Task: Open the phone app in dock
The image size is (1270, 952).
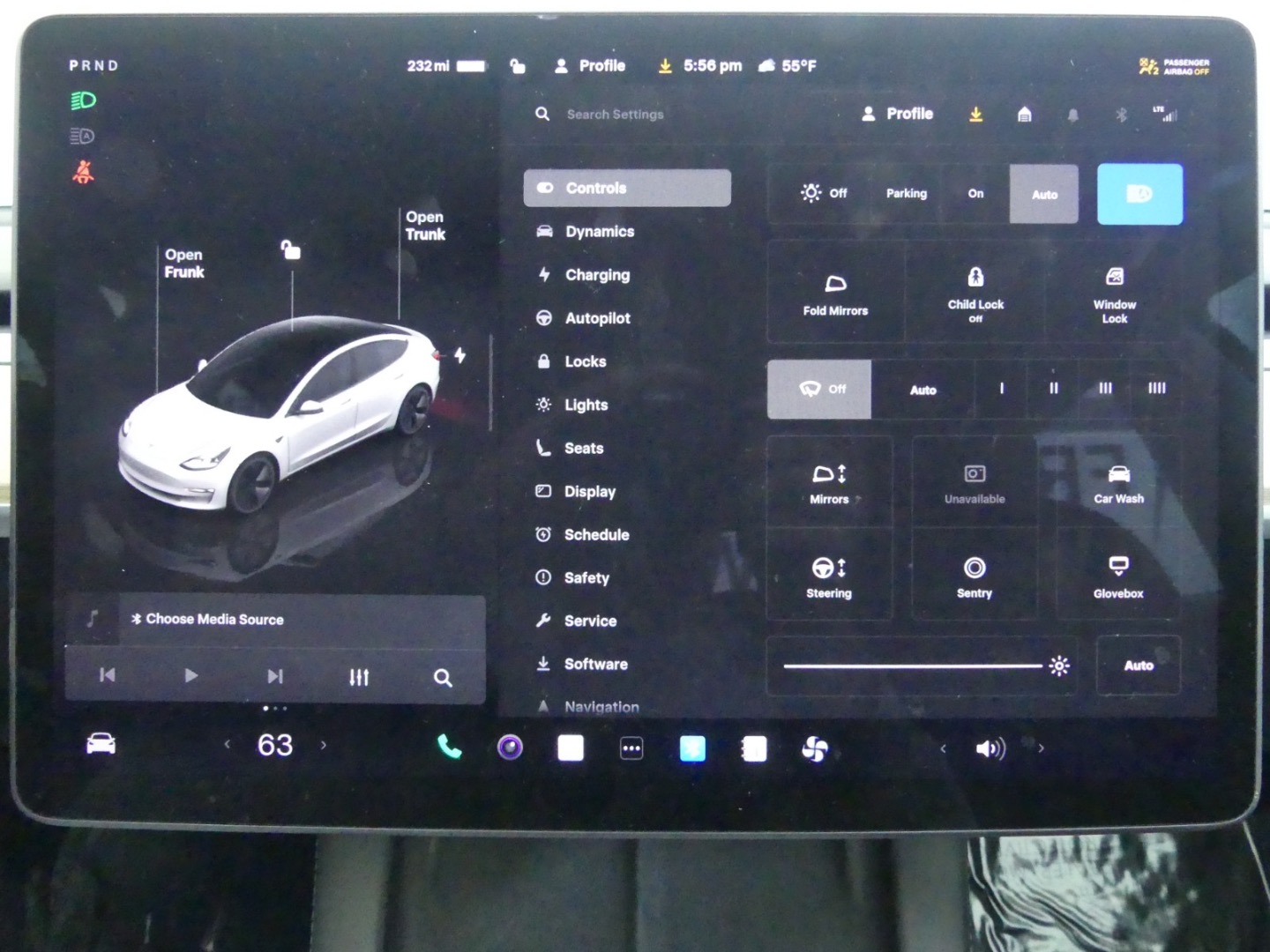Action: (449, 747)
